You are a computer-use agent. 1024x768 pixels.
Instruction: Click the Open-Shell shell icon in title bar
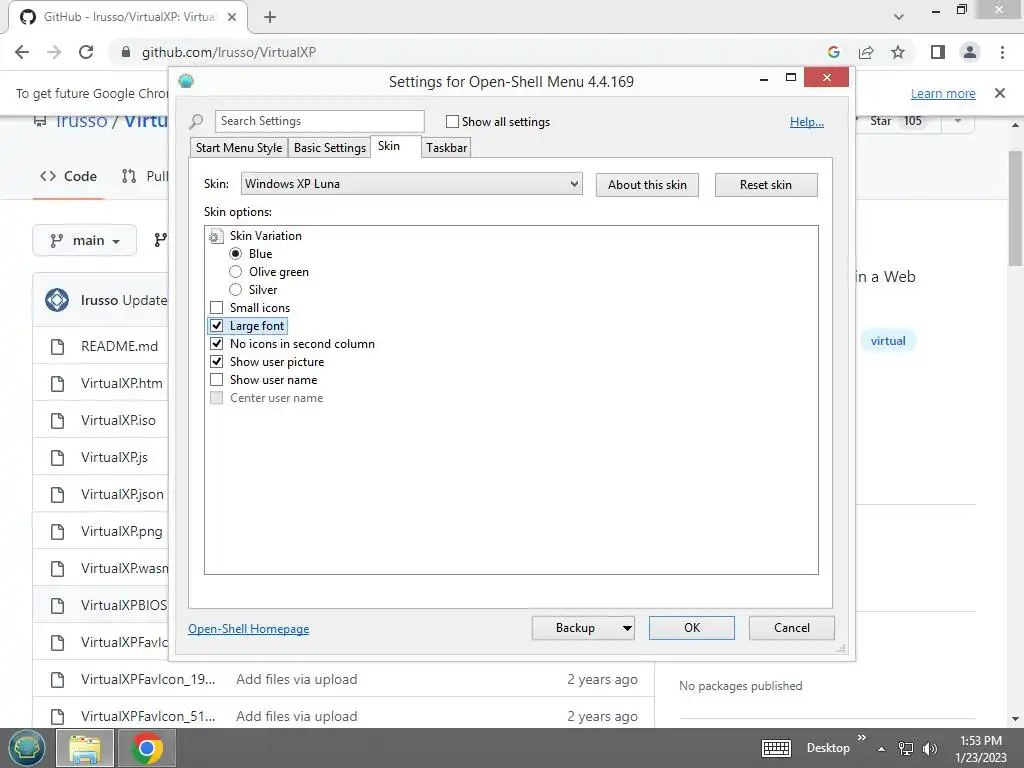coord(186,81)
